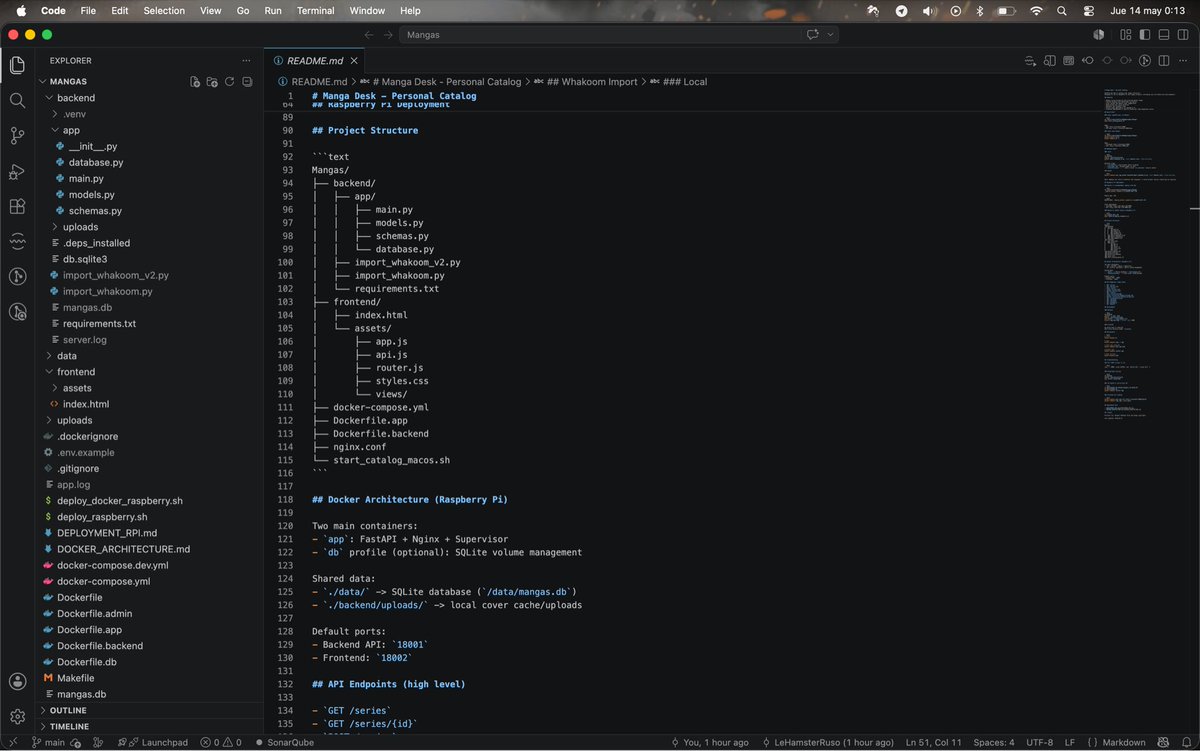
Task: Expand the .venv folder
Action: (148, 114)
